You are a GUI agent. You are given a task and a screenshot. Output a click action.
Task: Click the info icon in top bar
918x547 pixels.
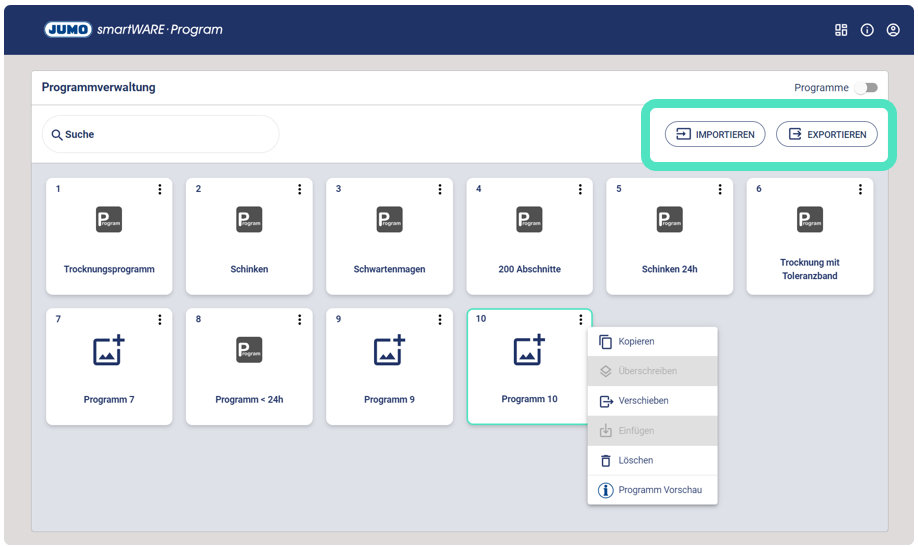(x=867, y=30)
